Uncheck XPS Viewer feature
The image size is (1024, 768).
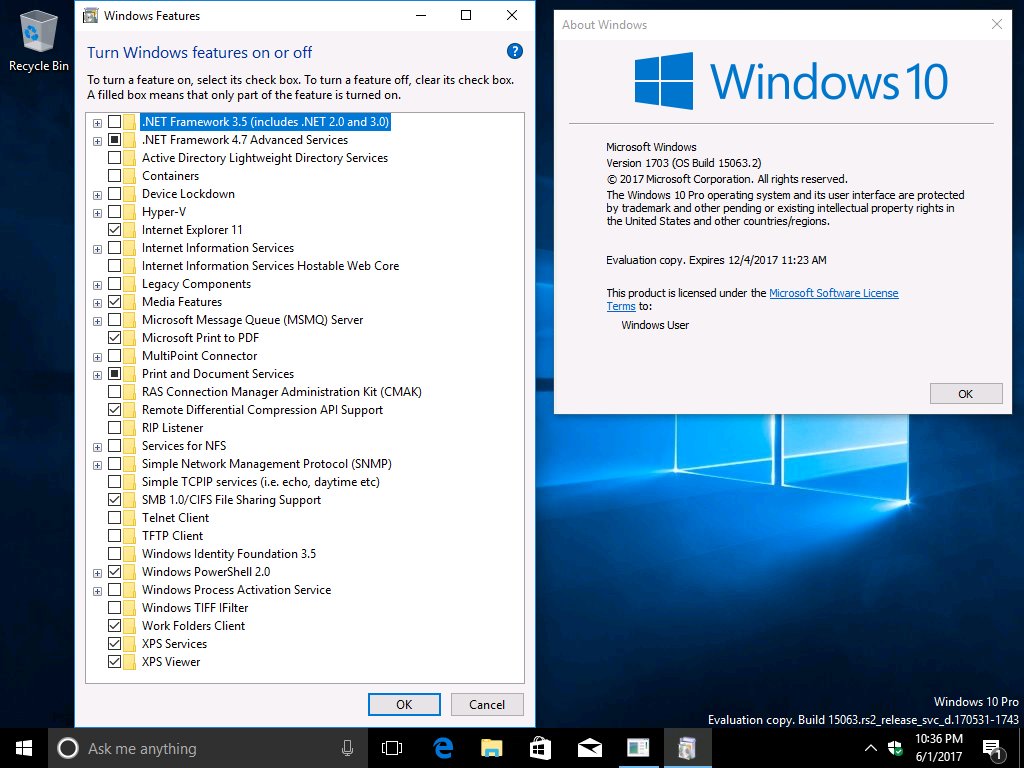(114, 662)
